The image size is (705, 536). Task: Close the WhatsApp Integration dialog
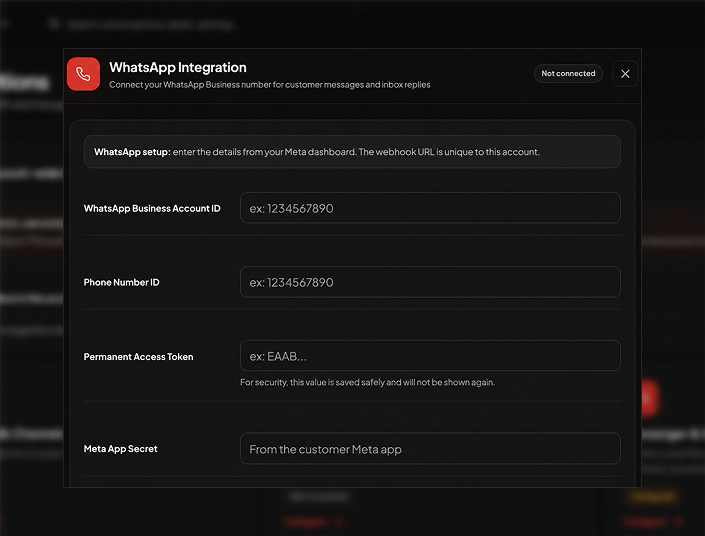(x=625, y=74)
